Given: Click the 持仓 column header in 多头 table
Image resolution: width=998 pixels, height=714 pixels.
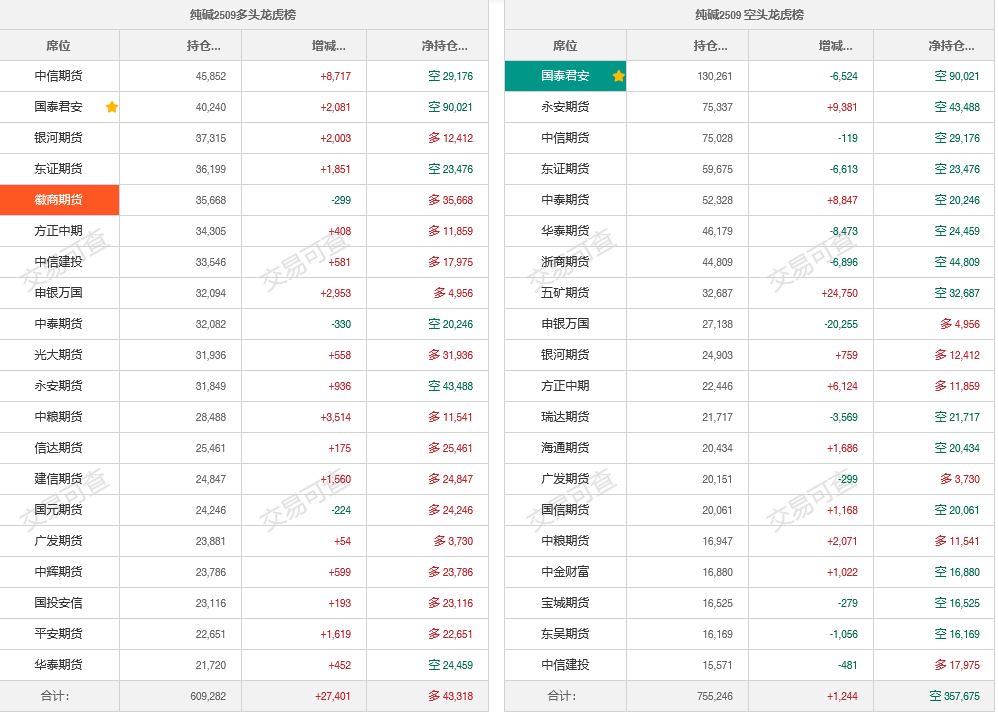Looking at the screenshot, I should point(203,46).
